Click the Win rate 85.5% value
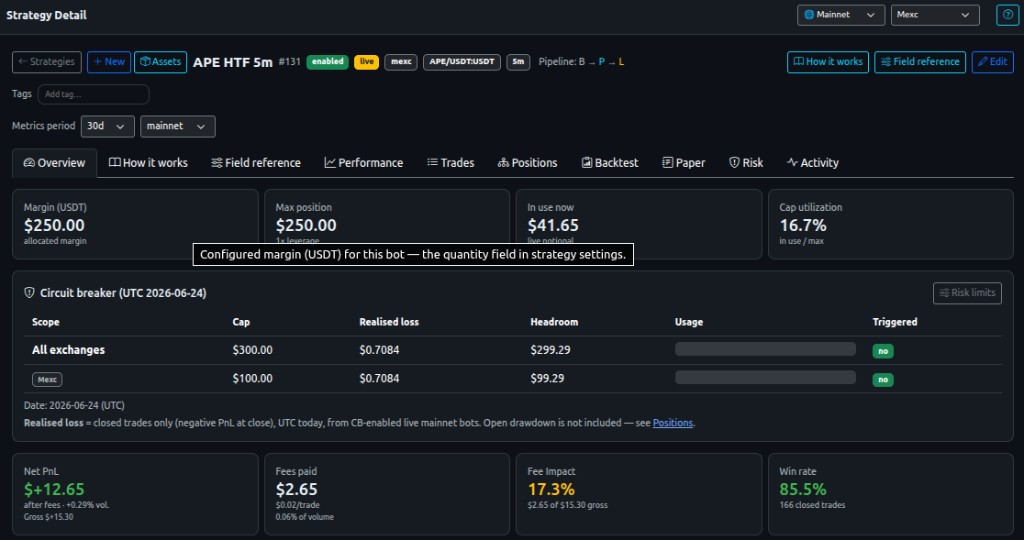1024x540 pixels. [x=803, y=489]
